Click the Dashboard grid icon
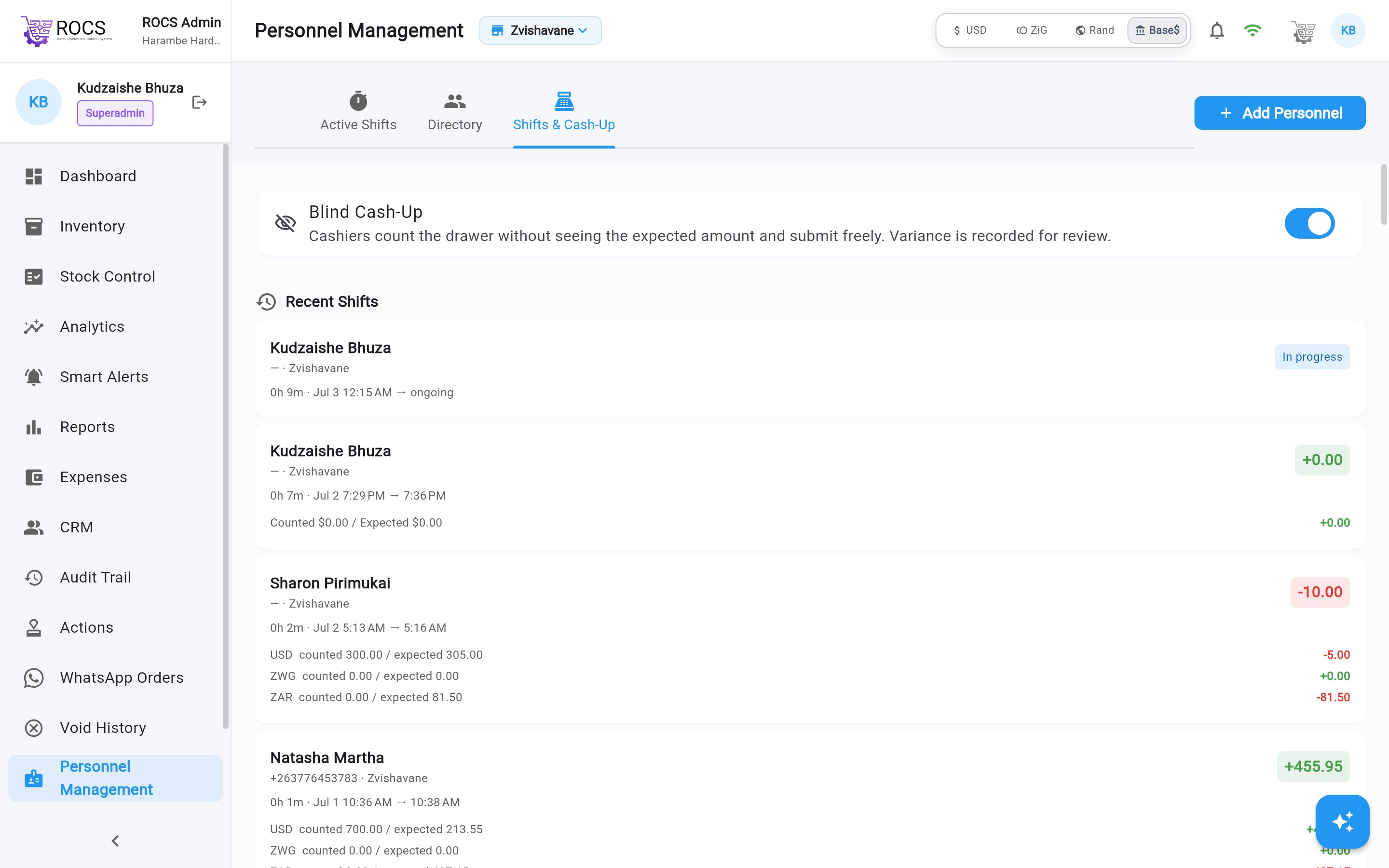Image resolution: width=1389 pixels, height=868 pixels. pyautogui.click(x=34, y=176)
